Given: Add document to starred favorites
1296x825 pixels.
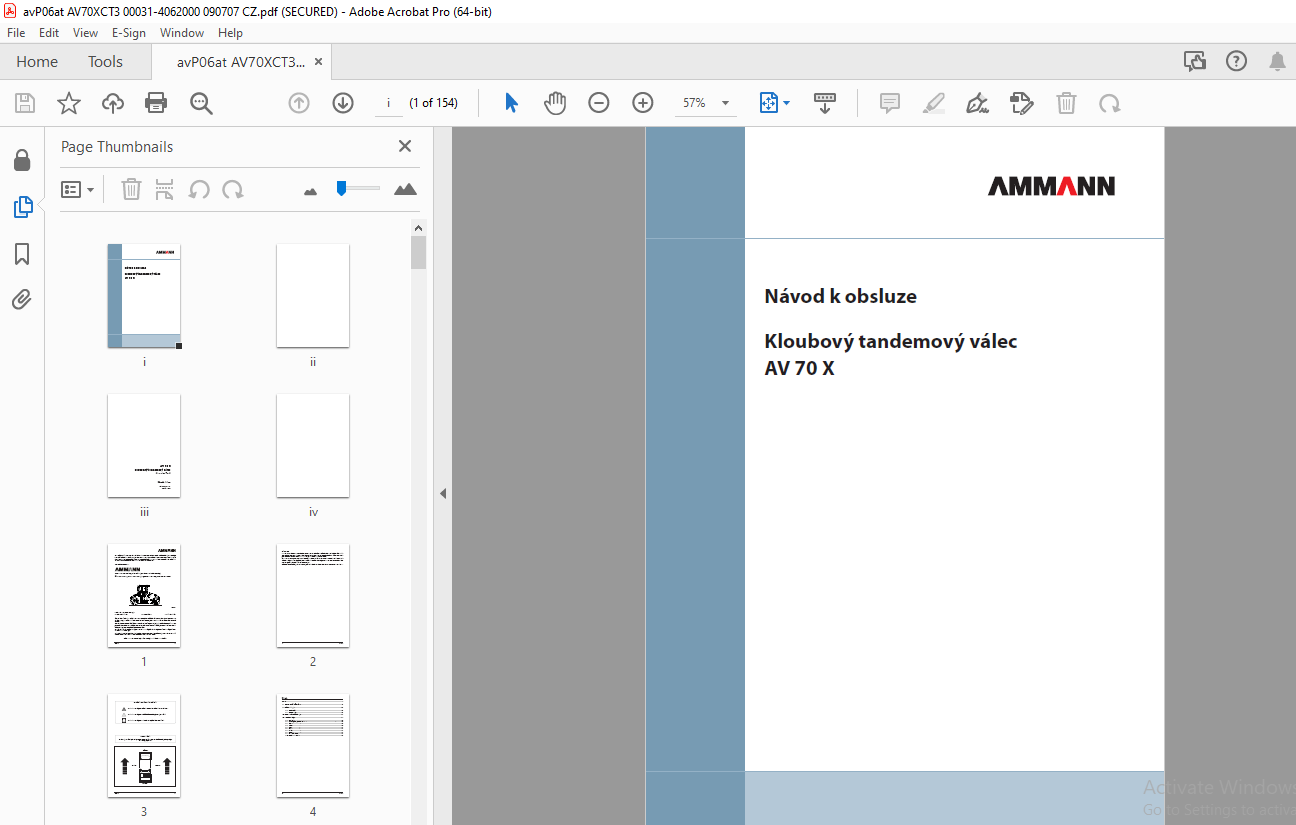Looking at the screenshot, I should (68, 103).
